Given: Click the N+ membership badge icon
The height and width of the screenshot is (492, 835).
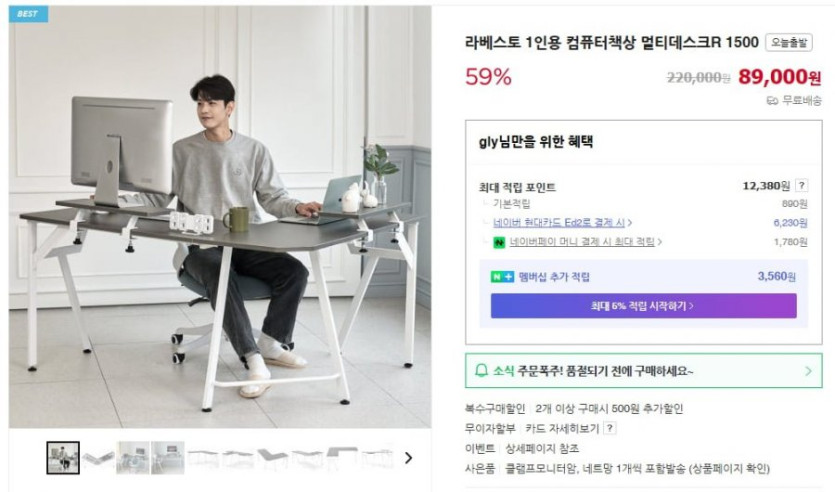Looking at the screenshot, I should (502, 277).
